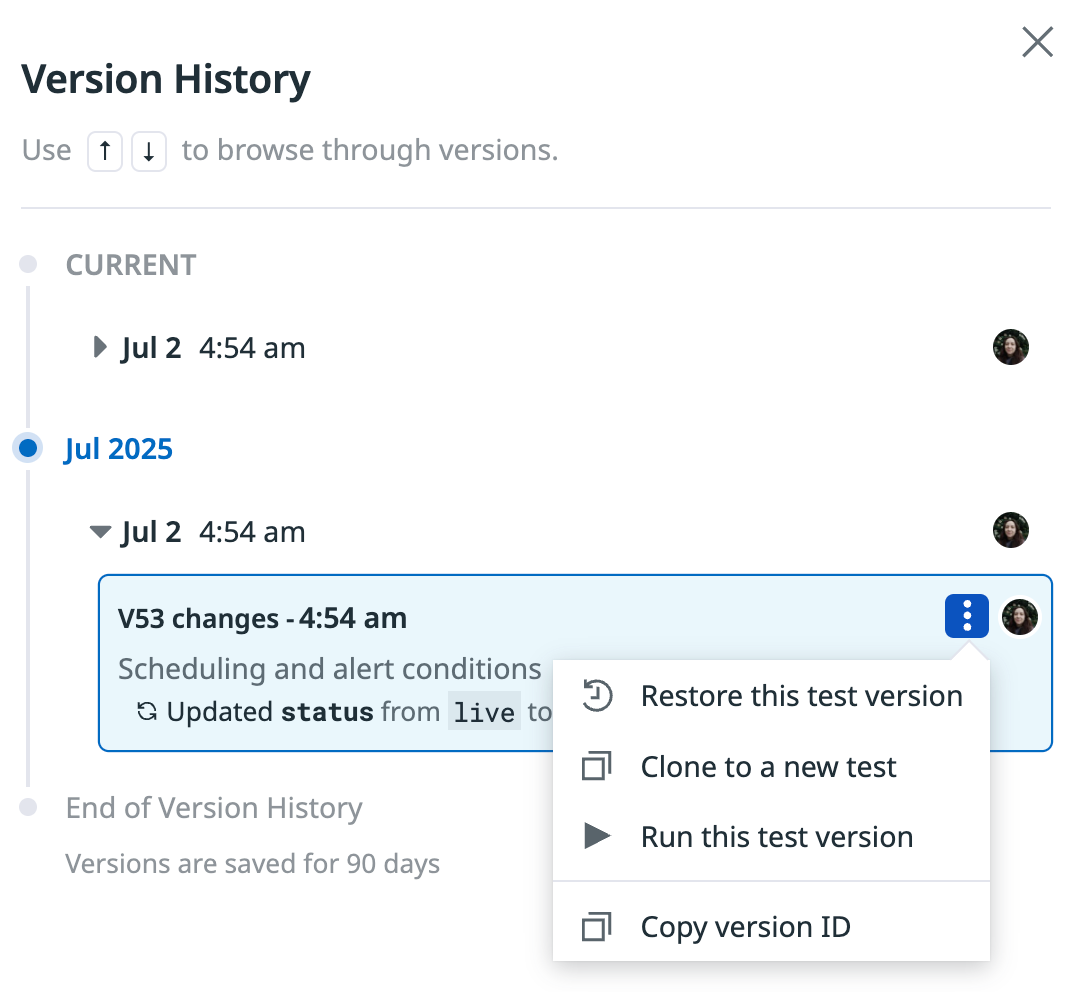The height and width of the screenshot is (992, 1076).
Task: Click the play triangle icon
Action: [x=597, y=836]
